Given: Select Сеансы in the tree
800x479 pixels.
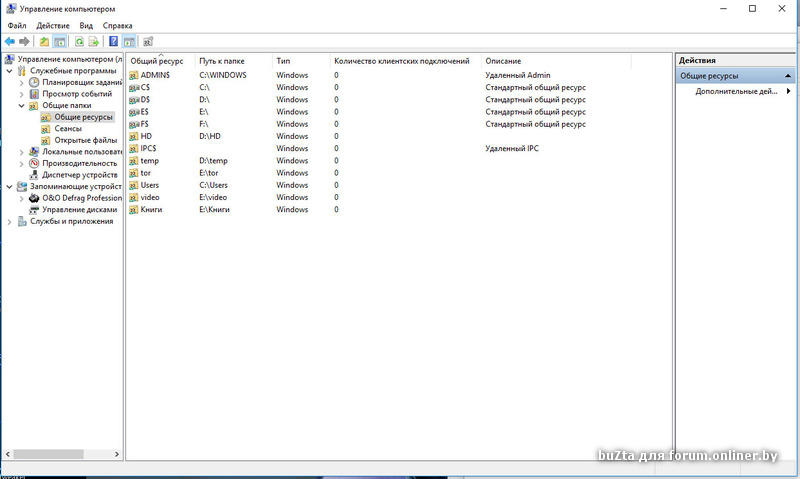Looking at the screenshot, I should (68, 129).
